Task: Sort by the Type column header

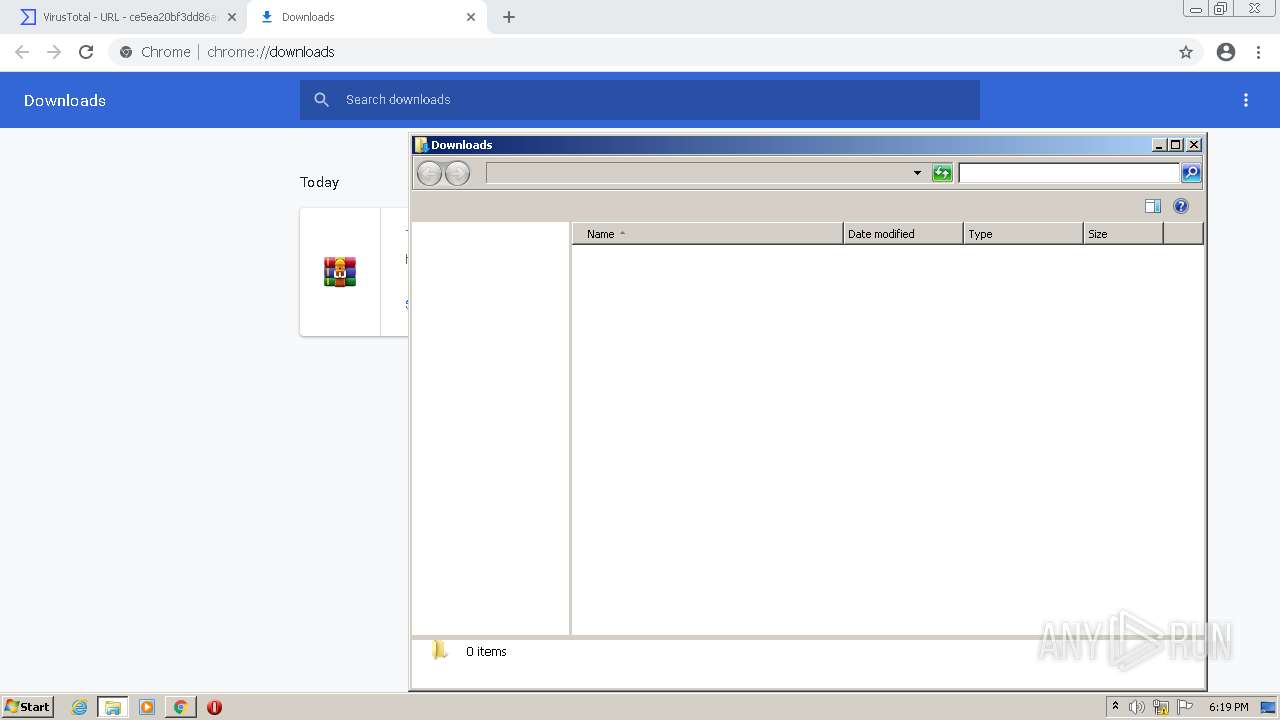Action: (1023, 233)
